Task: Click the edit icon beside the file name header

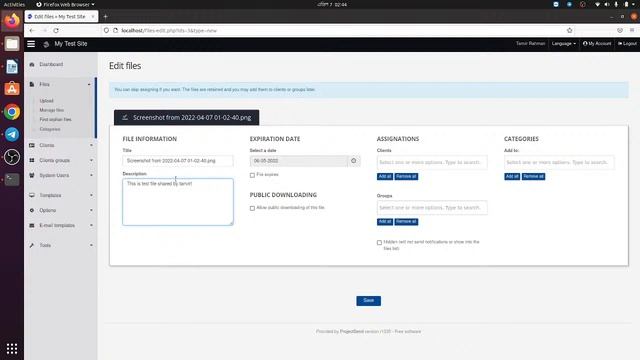Action: (x=125, y=118)
